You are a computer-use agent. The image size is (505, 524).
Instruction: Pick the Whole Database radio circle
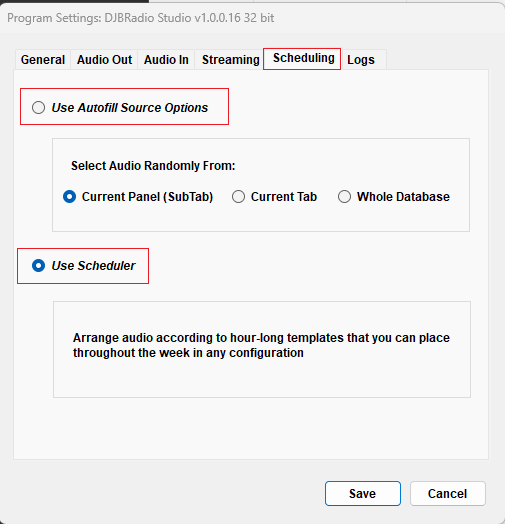click(x=344, y=196)
